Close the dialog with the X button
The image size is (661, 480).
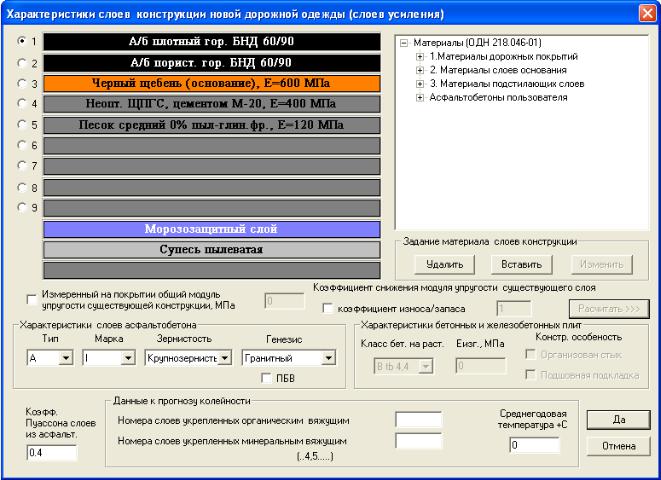(647, 13)
